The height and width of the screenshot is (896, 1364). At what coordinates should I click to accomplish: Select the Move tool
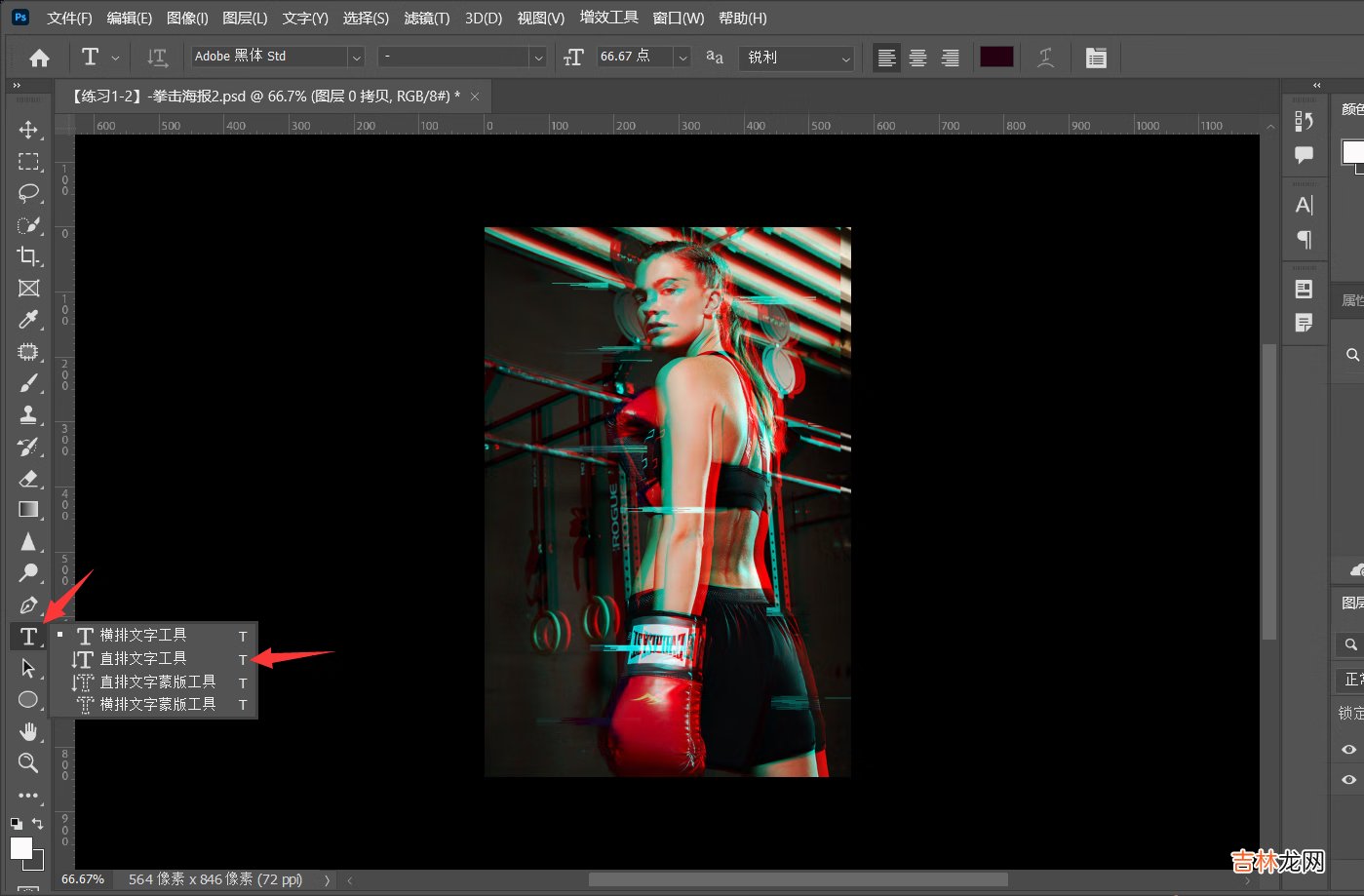(x=28, y=130)
